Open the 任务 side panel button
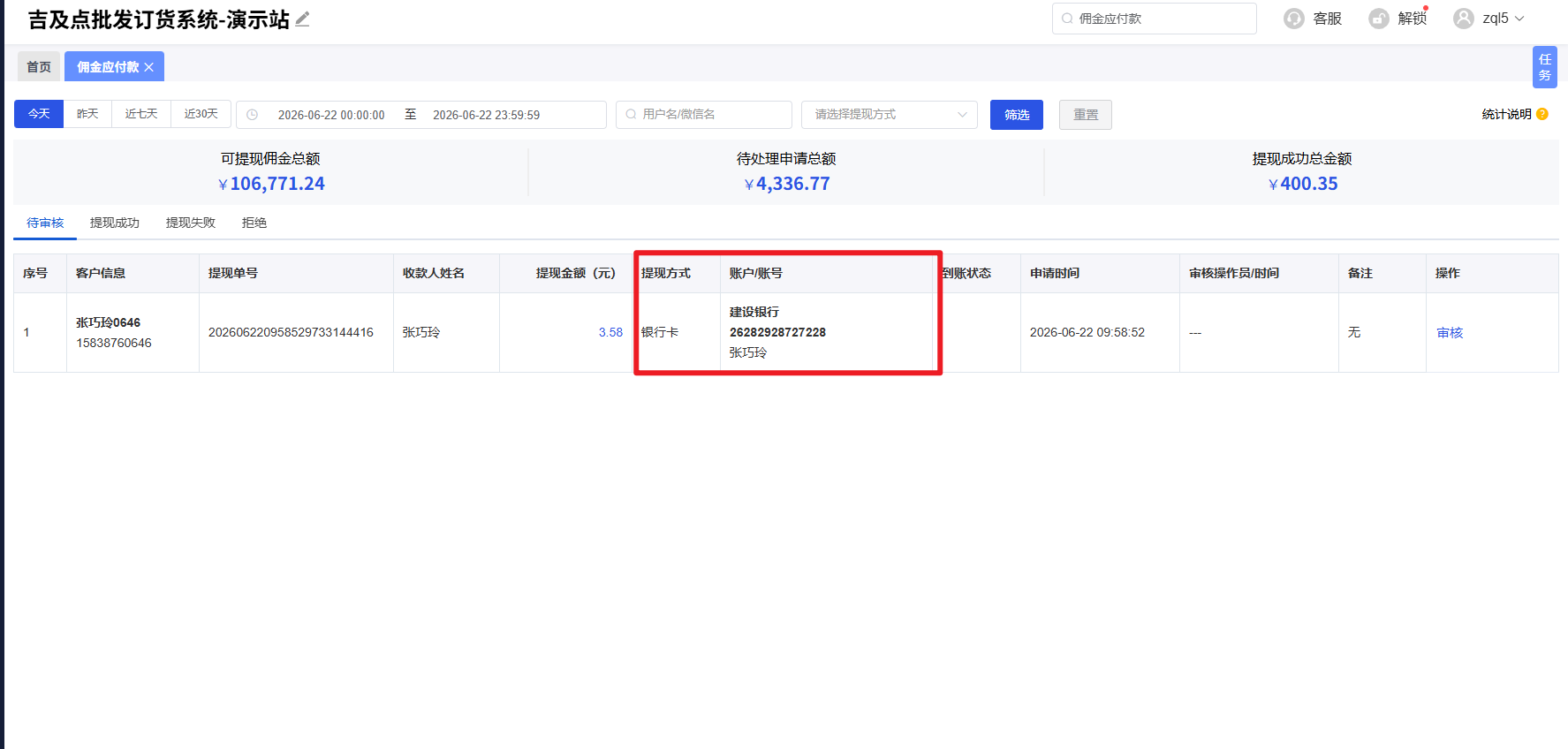1568x749 pixels. tap(1545, 67)
